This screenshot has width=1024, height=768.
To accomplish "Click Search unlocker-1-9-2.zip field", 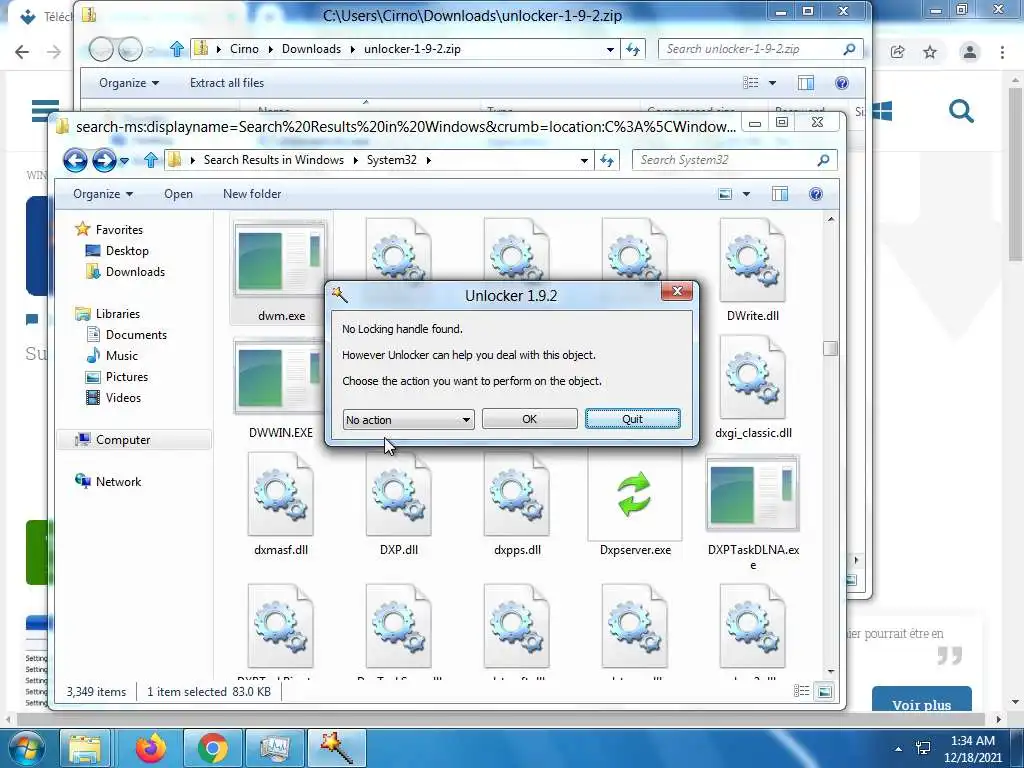I will tap(761, 49).
